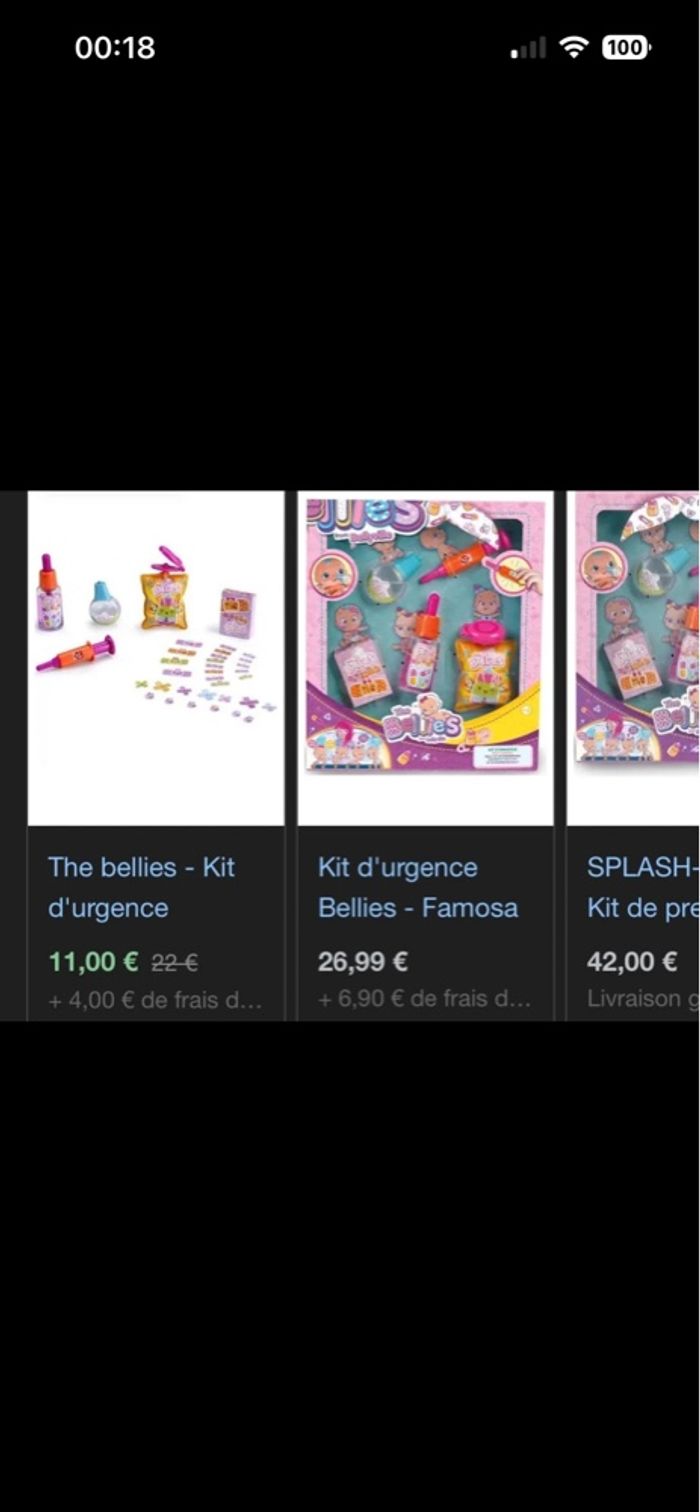700x1512 pixels.
Task: Open the partially visible SPLASH kit image
Action: click(x=633, y=658)
